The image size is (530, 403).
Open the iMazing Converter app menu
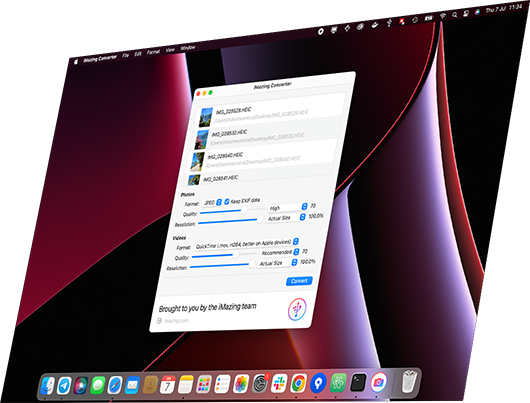pos(100,58)
